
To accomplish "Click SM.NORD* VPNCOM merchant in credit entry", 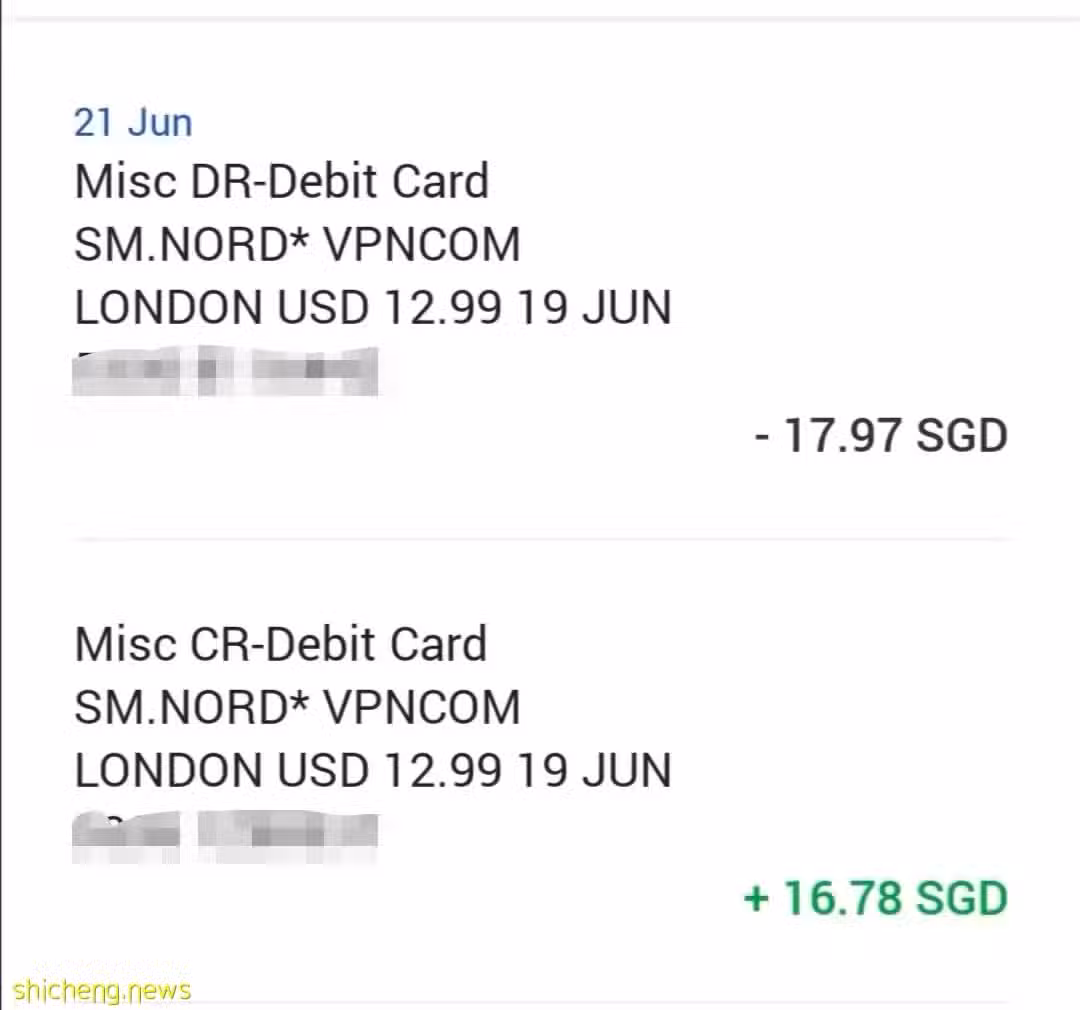I will pos(297,708).
